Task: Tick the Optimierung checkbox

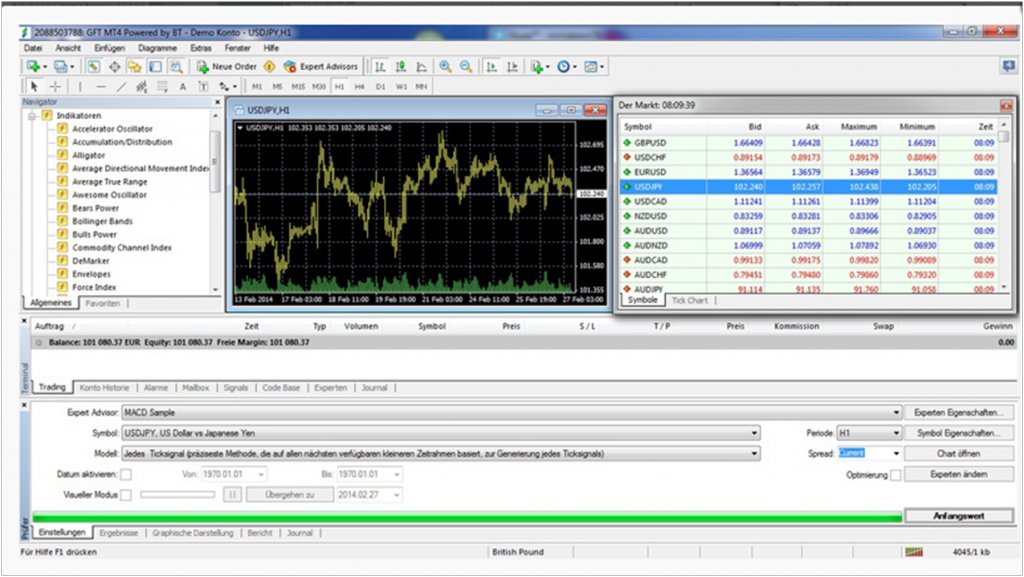Action: [895, 475]
